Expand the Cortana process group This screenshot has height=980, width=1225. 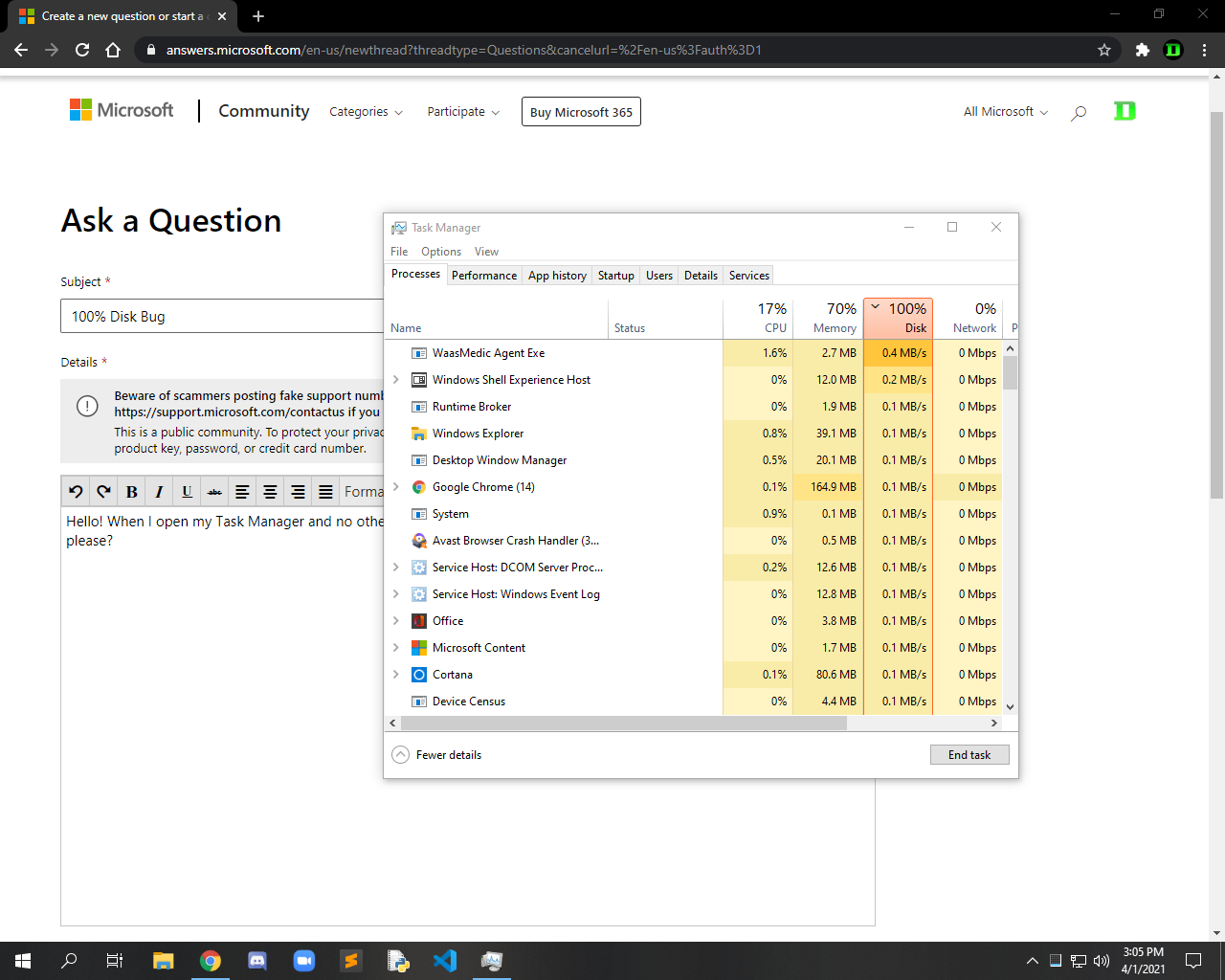click(396, 675)
